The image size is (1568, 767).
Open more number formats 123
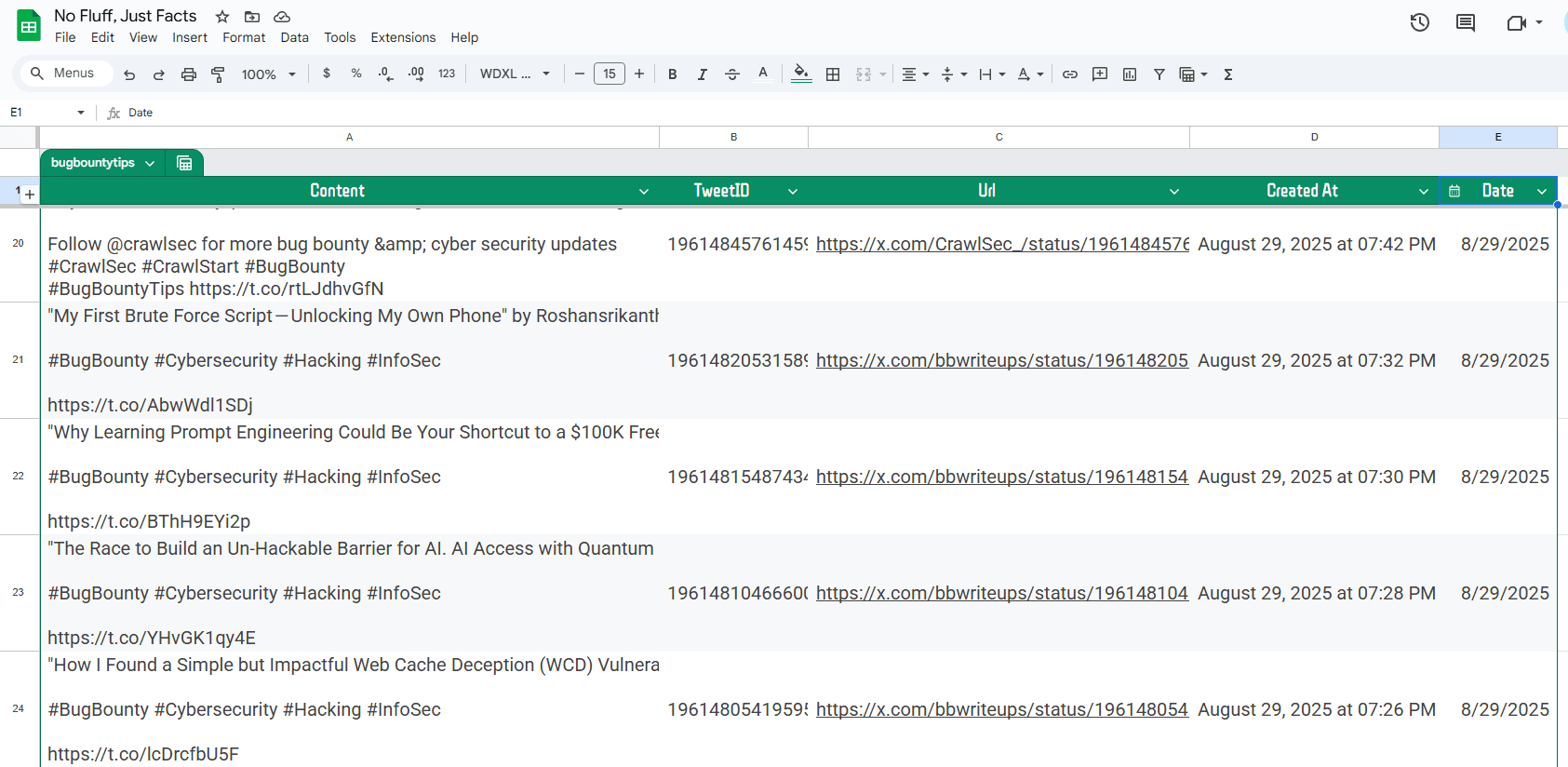447,74
